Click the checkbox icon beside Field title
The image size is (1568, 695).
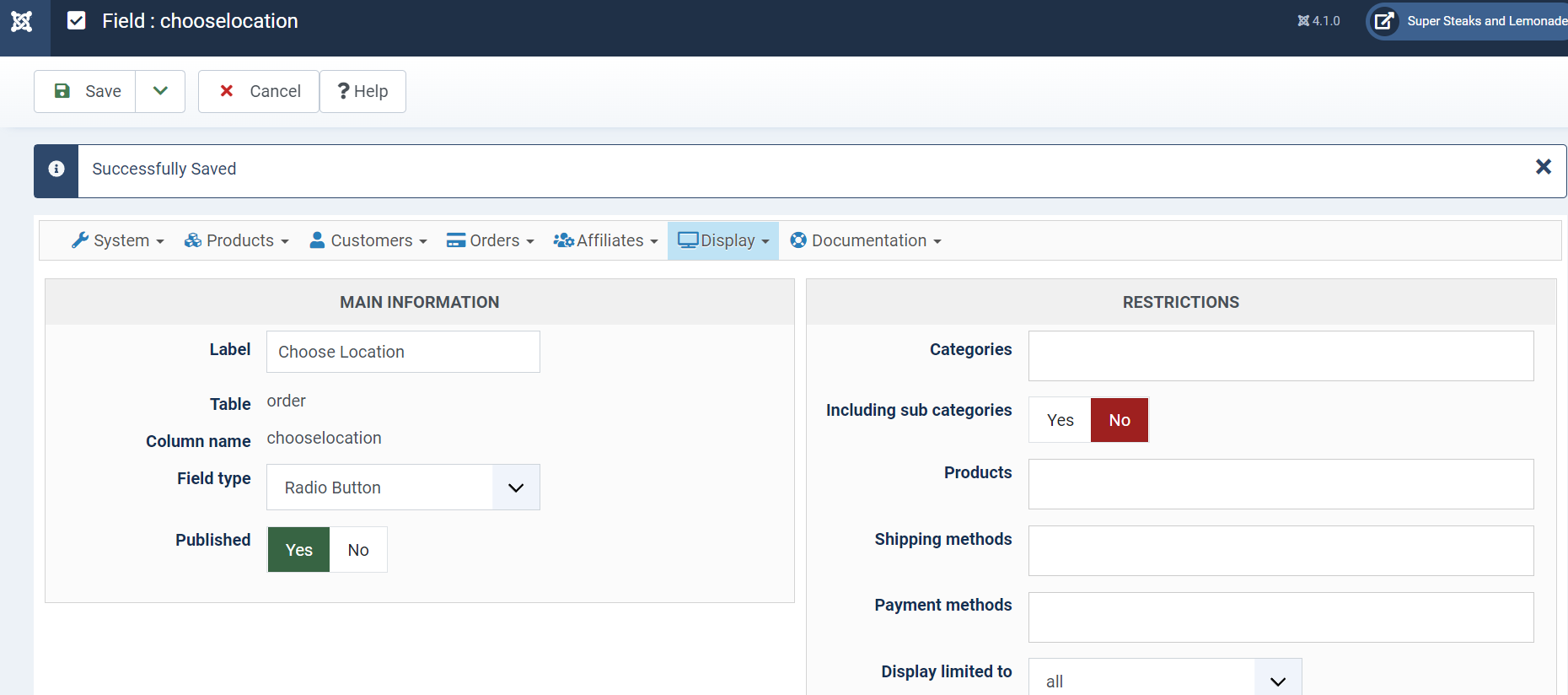[x=76, y=20]
